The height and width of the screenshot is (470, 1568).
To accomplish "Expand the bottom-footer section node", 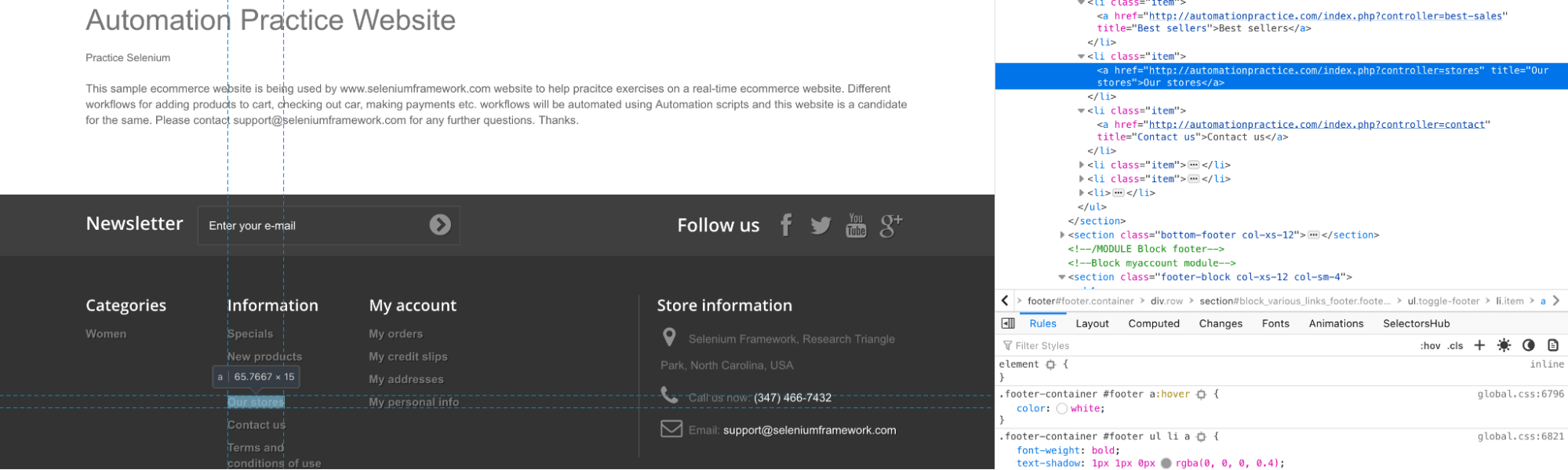I will pyautogui.click(x=1063, y=235).
